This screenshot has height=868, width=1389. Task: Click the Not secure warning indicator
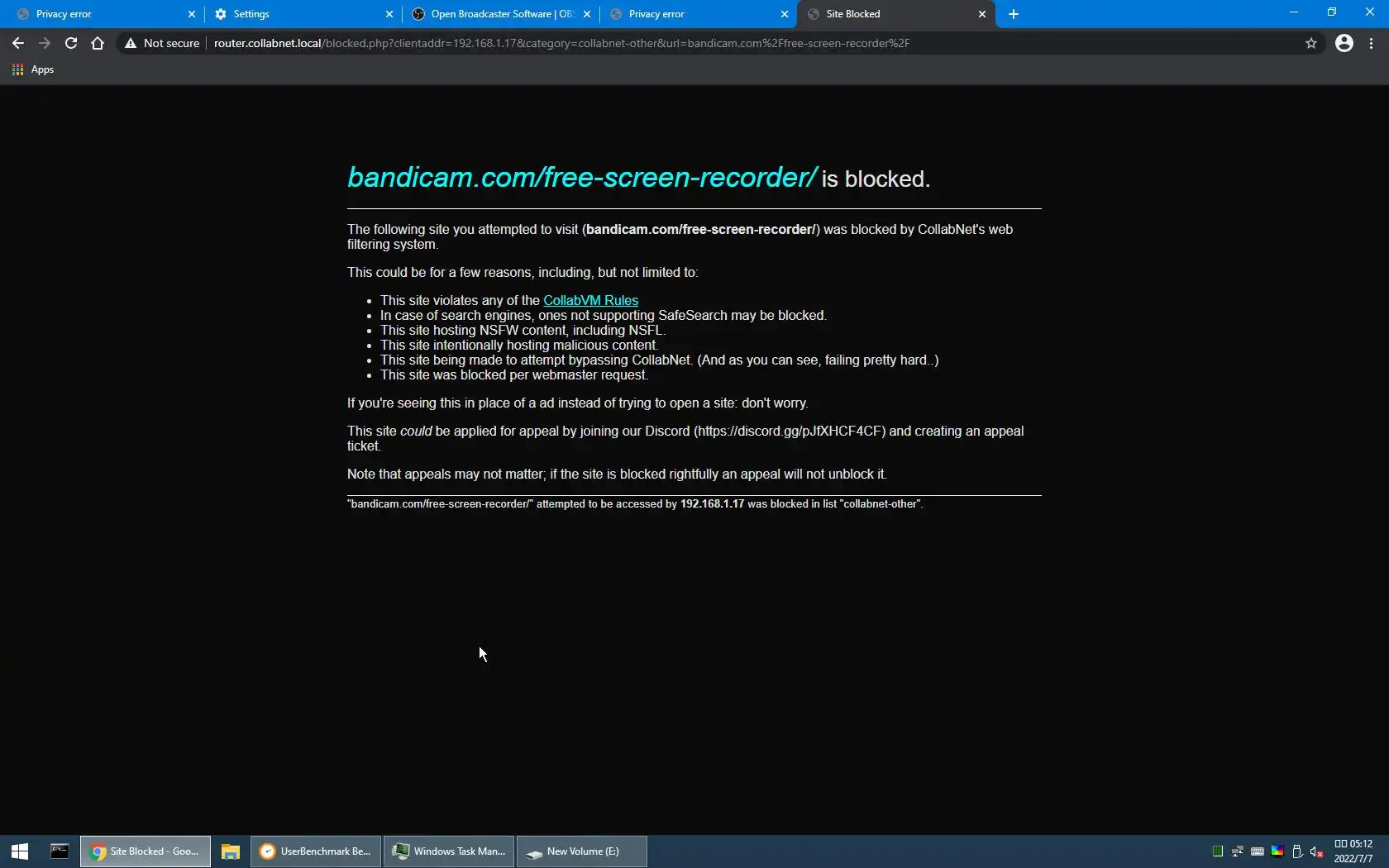162,43
